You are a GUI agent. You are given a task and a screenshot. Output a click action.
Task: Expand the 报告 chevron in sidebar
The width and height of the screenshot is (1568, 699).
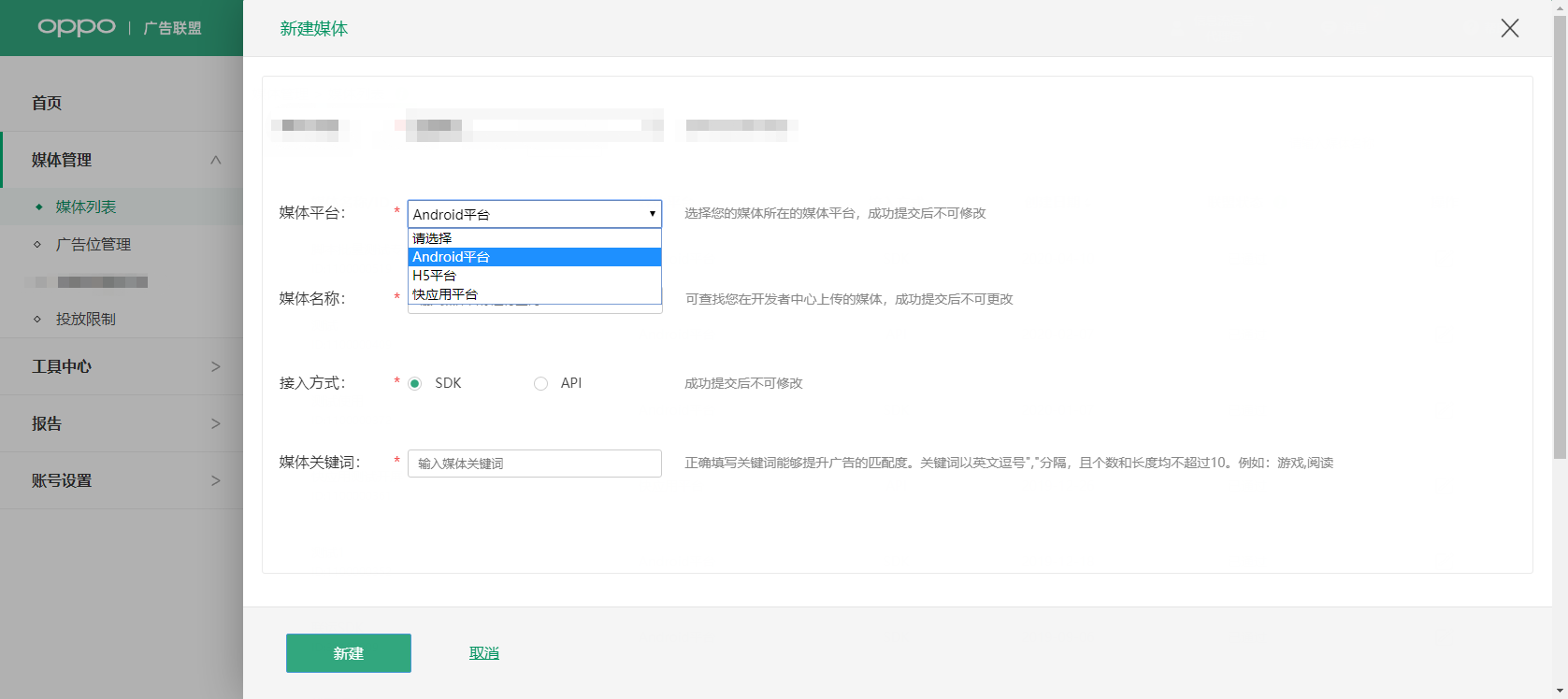[216, 423]
